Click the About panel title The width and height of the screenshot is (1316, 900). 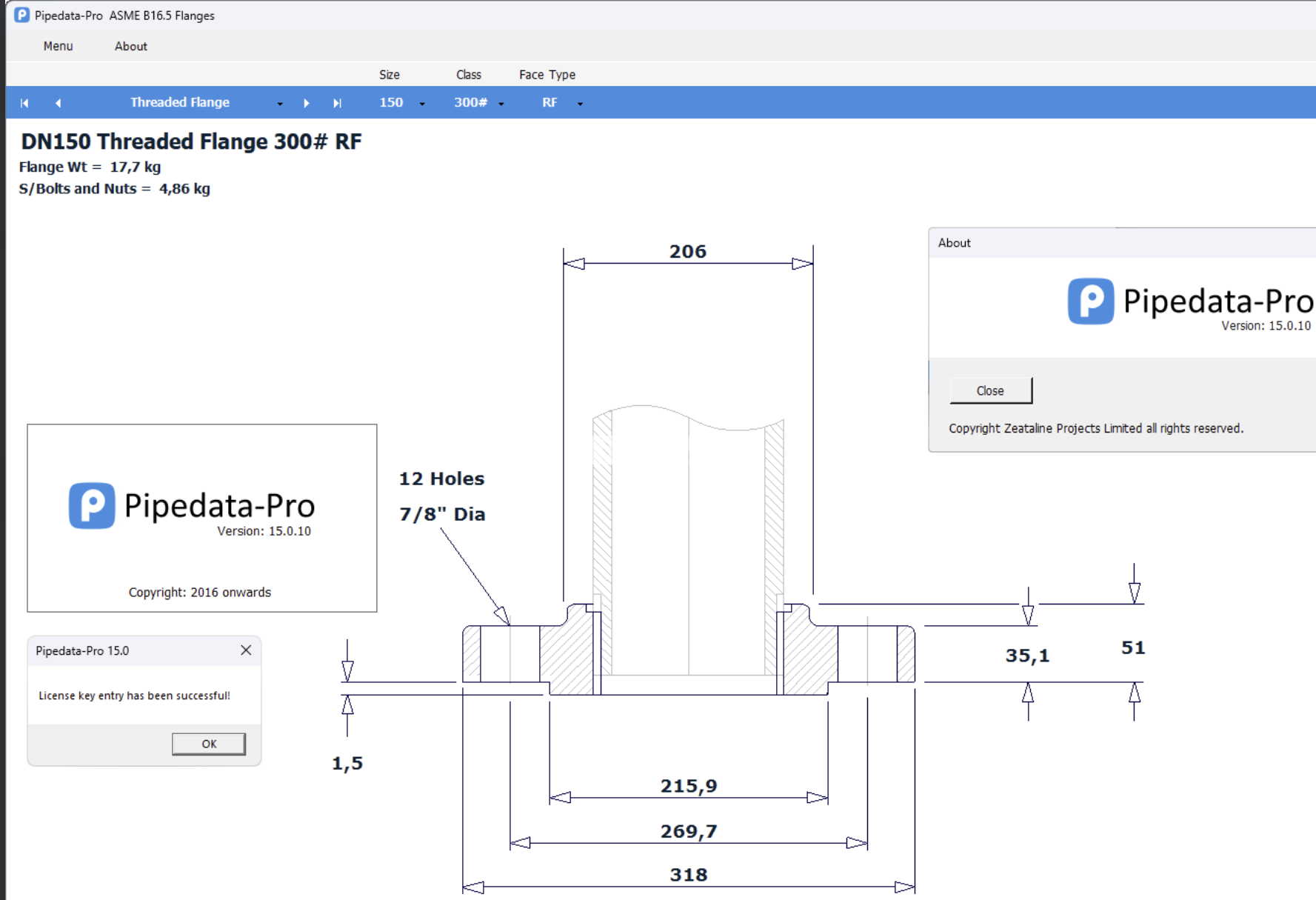click(x=954, y=242)
